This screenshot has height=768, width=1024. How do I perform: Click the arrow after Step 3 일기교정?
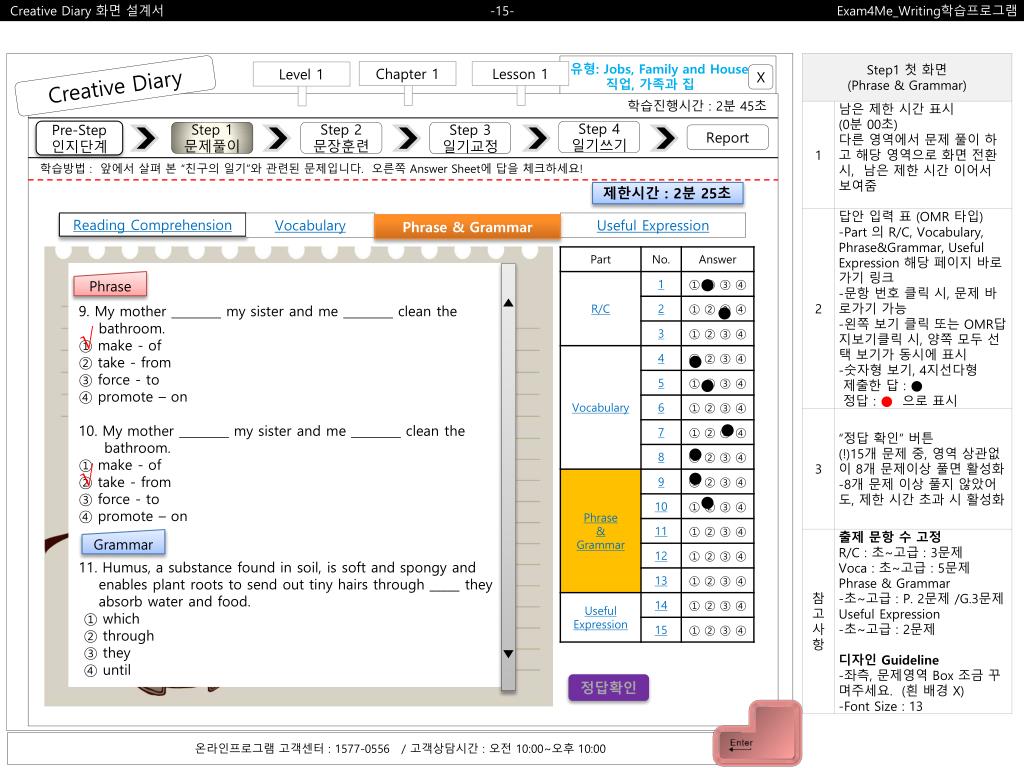point(536,138)
